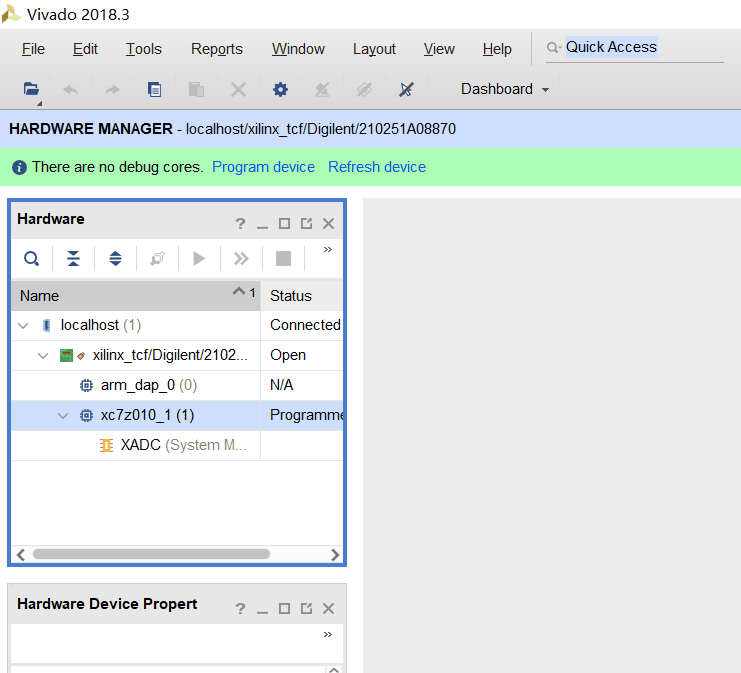Image resolution: width=741 pixels, height=673 pixels.
Task: Open the View menu
Action: 439,49
